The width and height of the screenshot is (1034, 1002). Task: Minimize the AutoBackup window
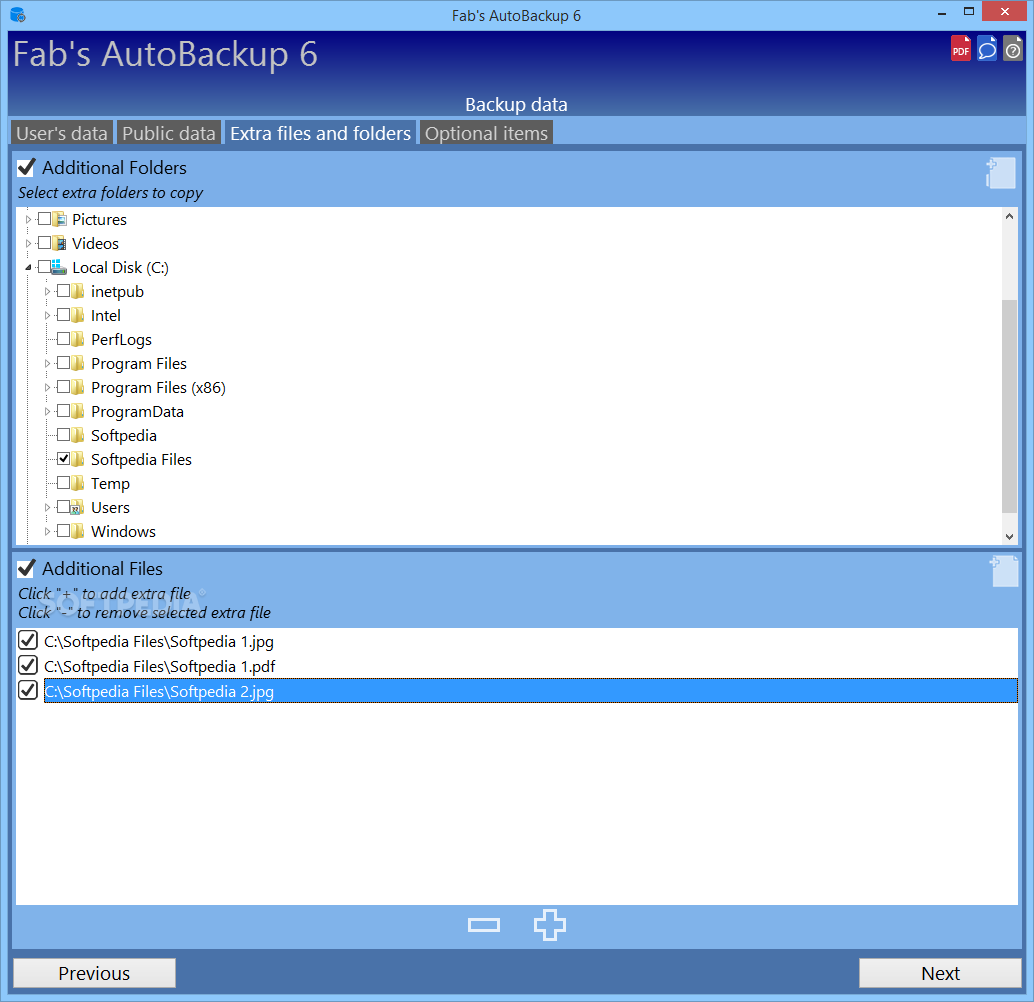(942, 13)
